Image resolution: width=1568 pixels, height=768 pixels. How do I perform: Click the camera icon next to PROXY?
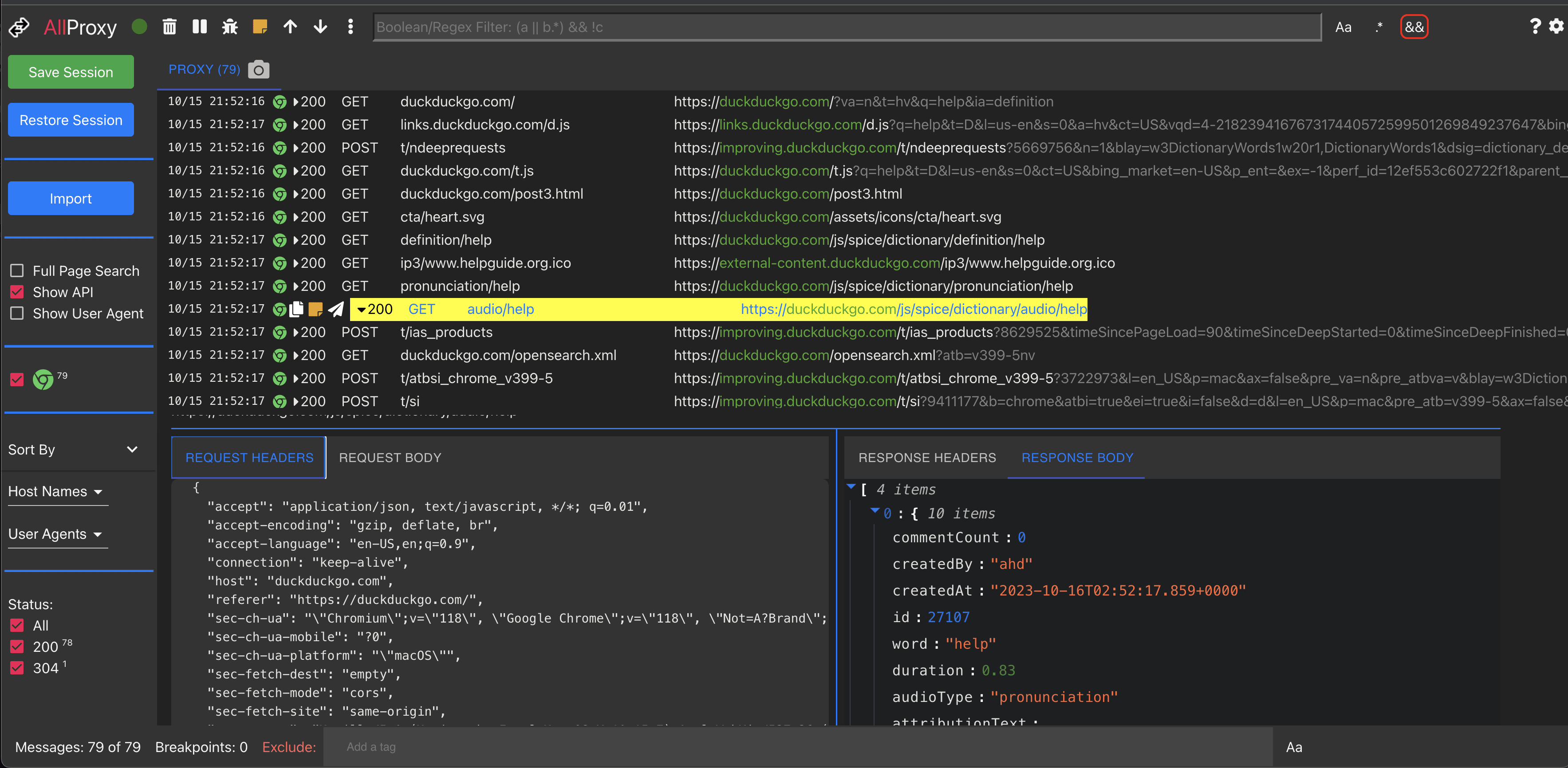258,69
